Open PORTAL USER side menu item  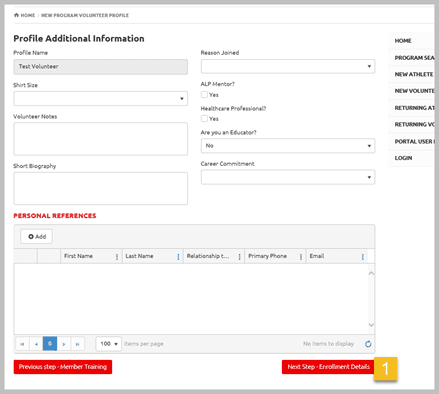click(x=412, y=142)
